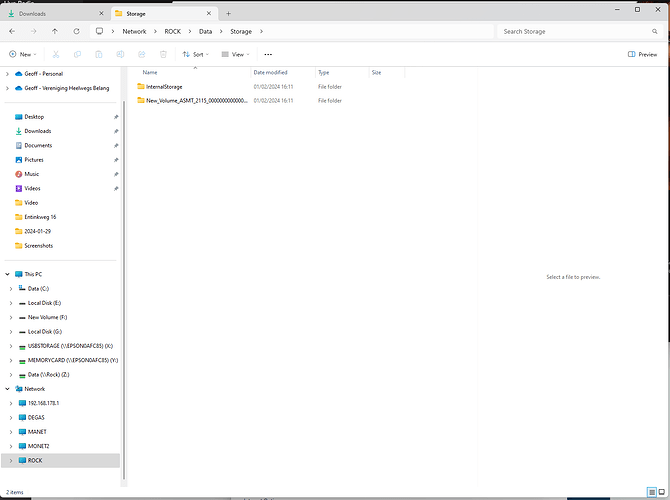Click the New button in toolbar
The image size is (670, 500).
click(x=24, y=54)
